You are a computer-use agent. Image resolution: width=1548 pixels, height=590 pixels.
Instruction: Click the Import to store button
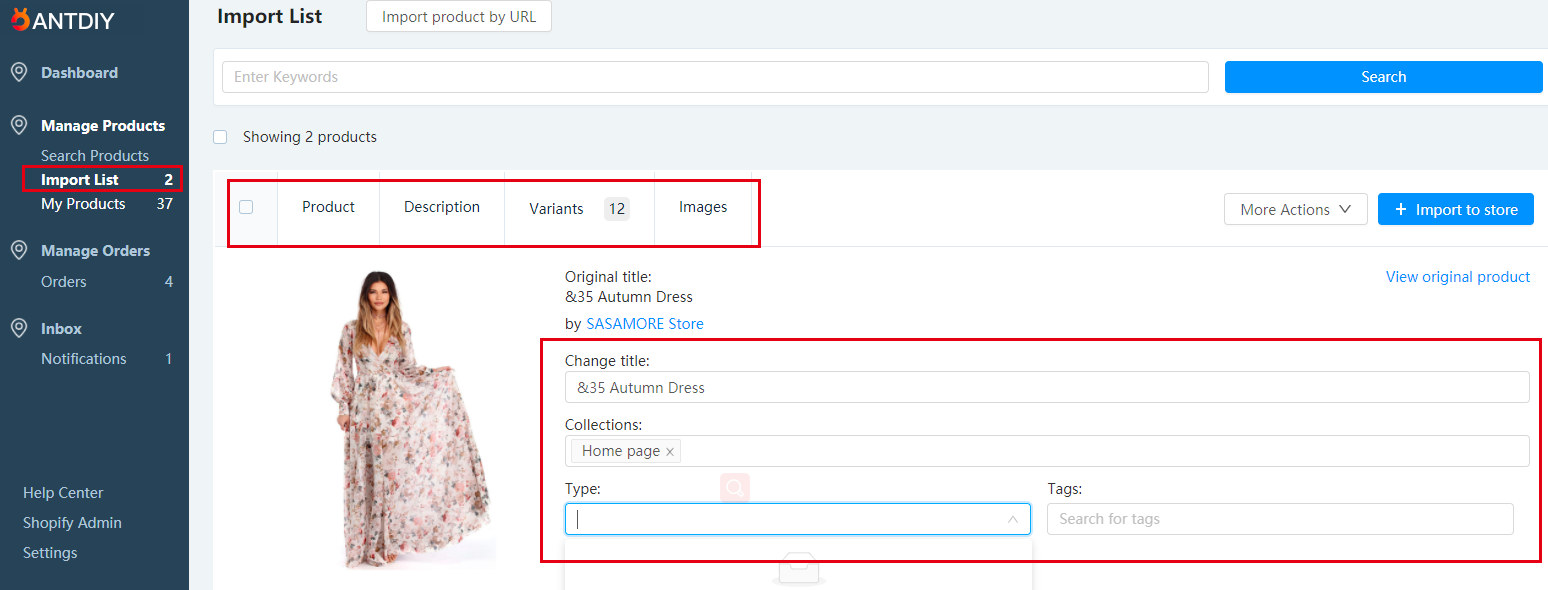[1456, 209]
